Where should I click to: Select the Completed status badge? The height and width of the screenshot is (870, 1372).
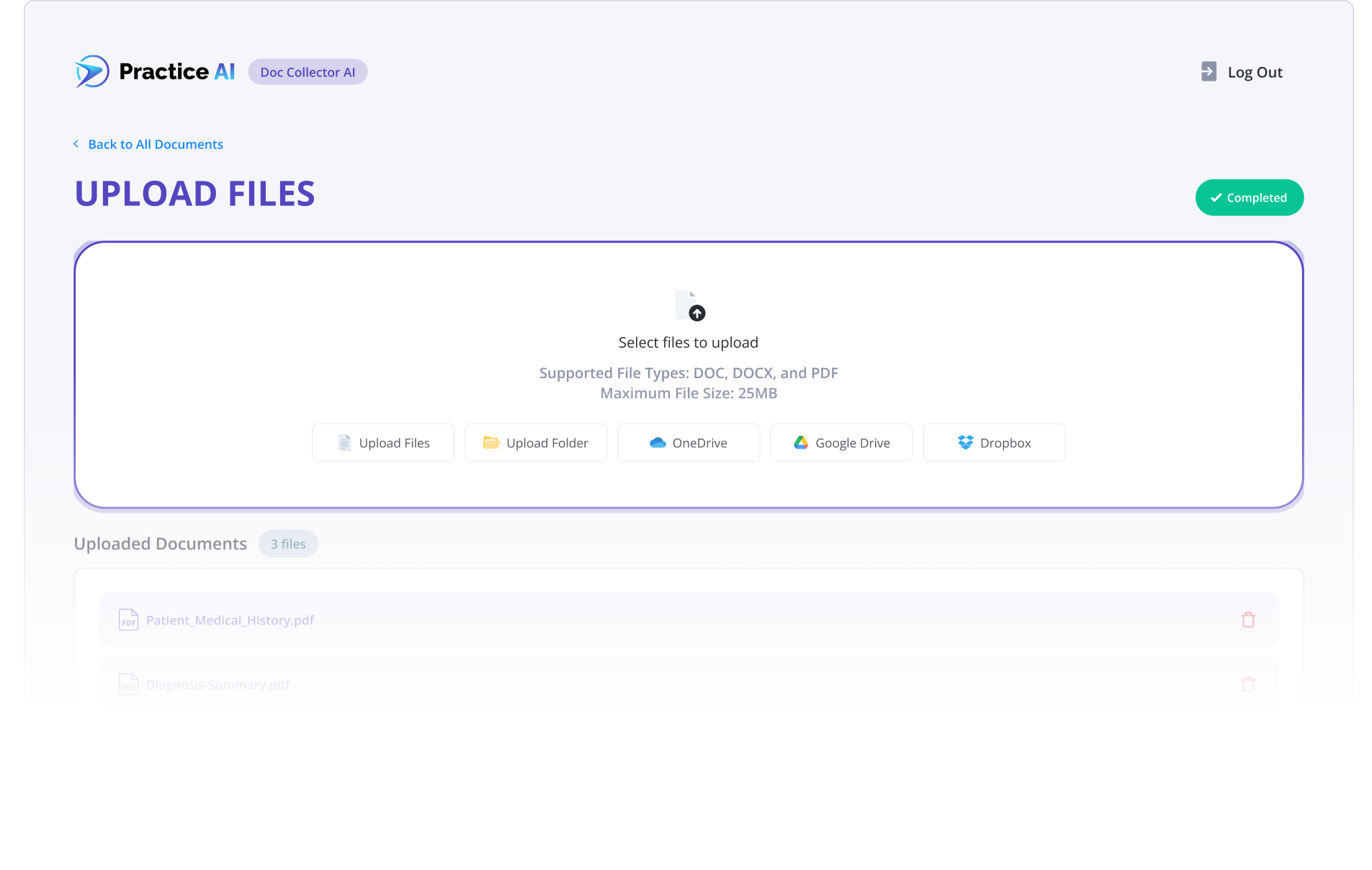[1249, 197]
